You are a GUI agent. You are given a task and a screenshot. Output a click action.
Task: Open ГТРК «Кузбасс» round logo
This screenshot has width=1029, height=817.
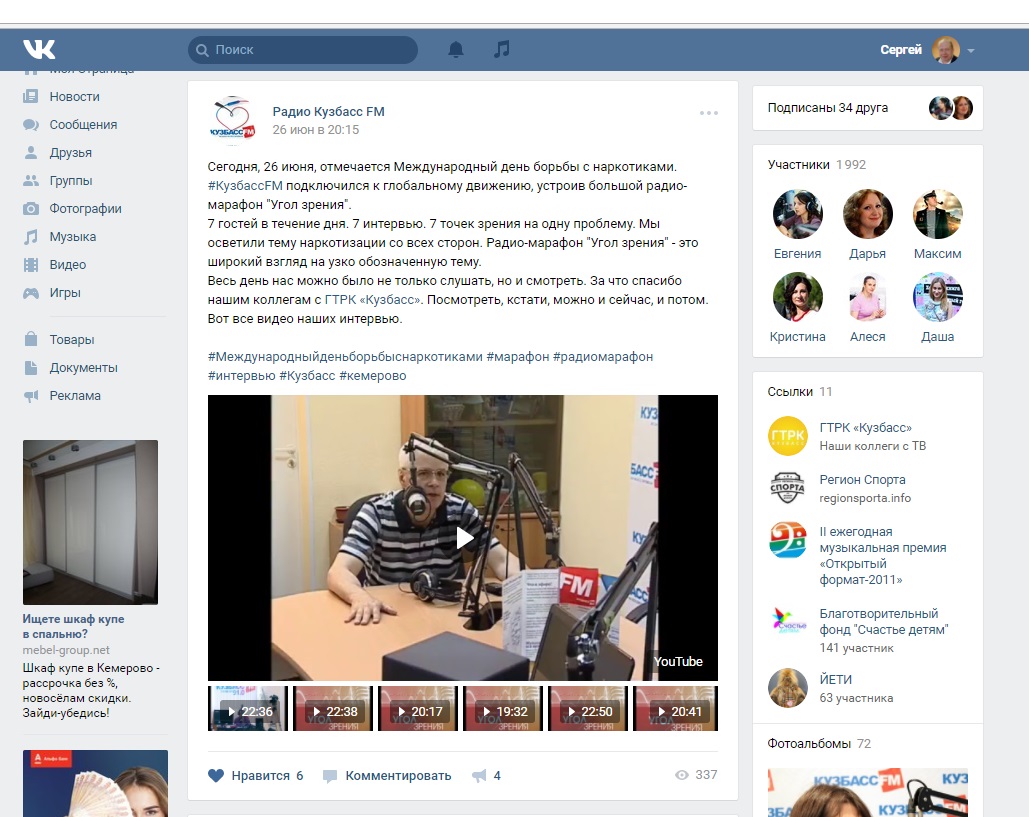(x=788, y=436)
